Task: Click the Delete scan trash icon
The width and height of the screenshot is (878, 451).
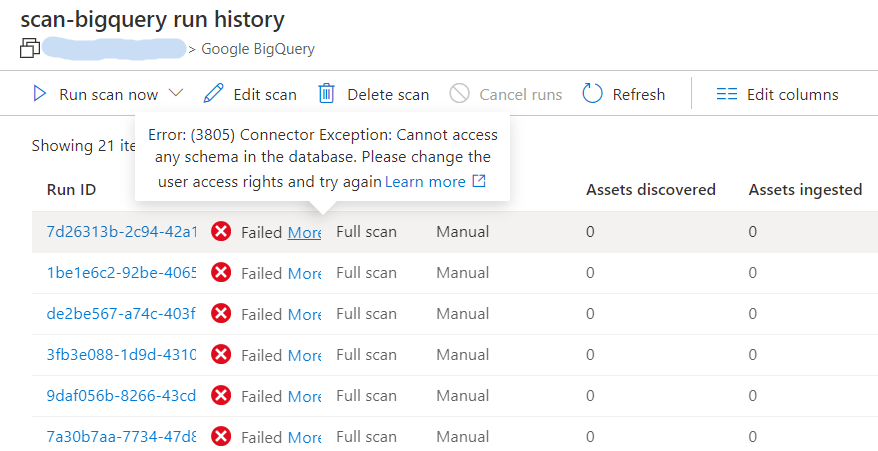Action: [326, 94]
